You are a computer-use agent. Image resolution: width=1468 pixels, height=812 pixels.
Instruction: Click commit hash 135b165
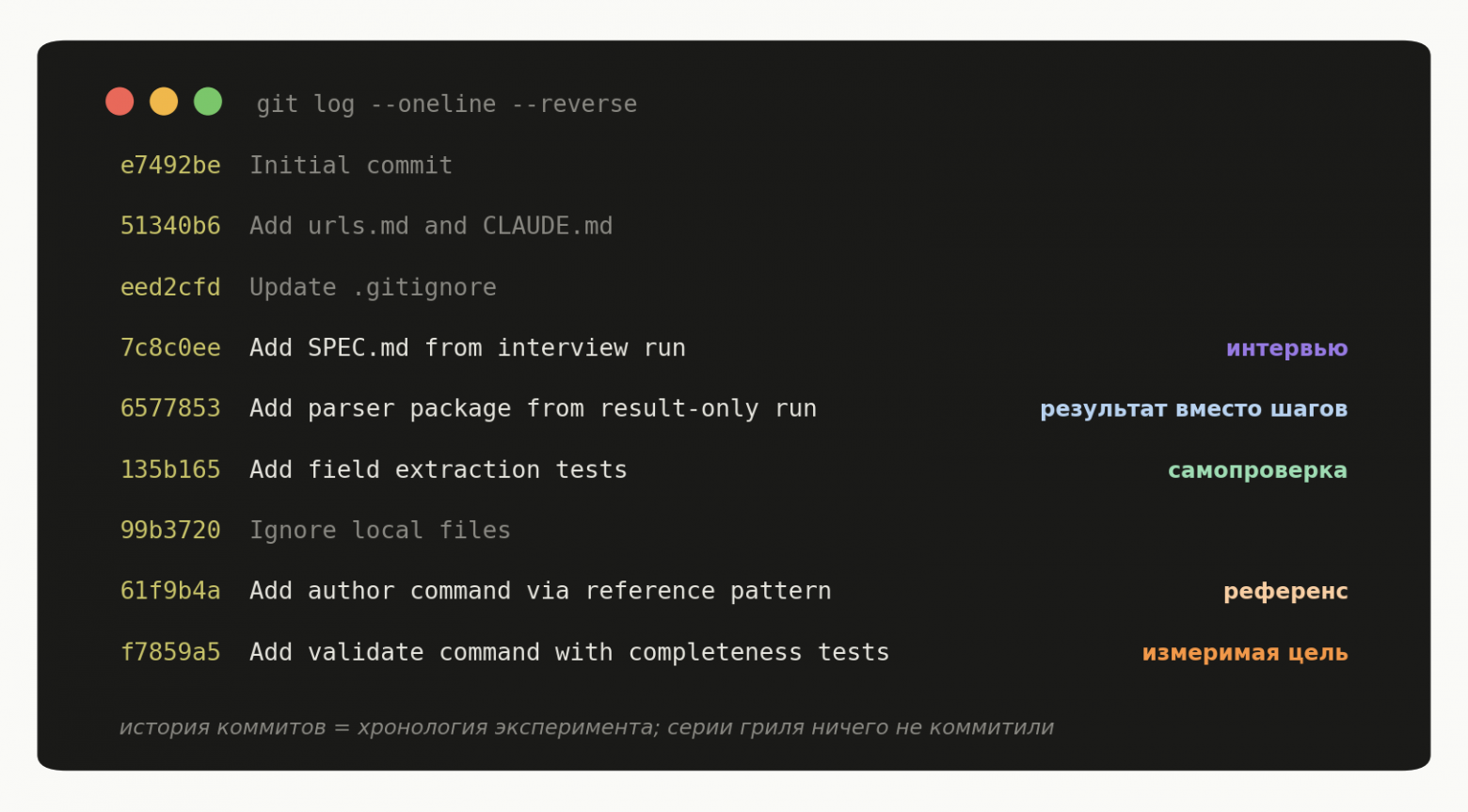click(170, 470)
